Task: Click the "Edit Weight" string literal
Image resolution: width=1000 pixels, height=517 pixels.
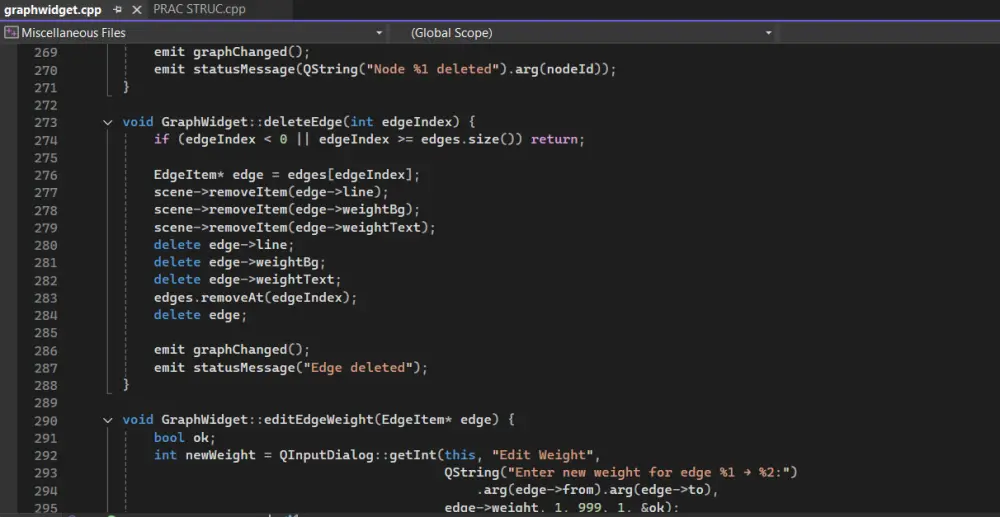Action: (x=543, y=455)
